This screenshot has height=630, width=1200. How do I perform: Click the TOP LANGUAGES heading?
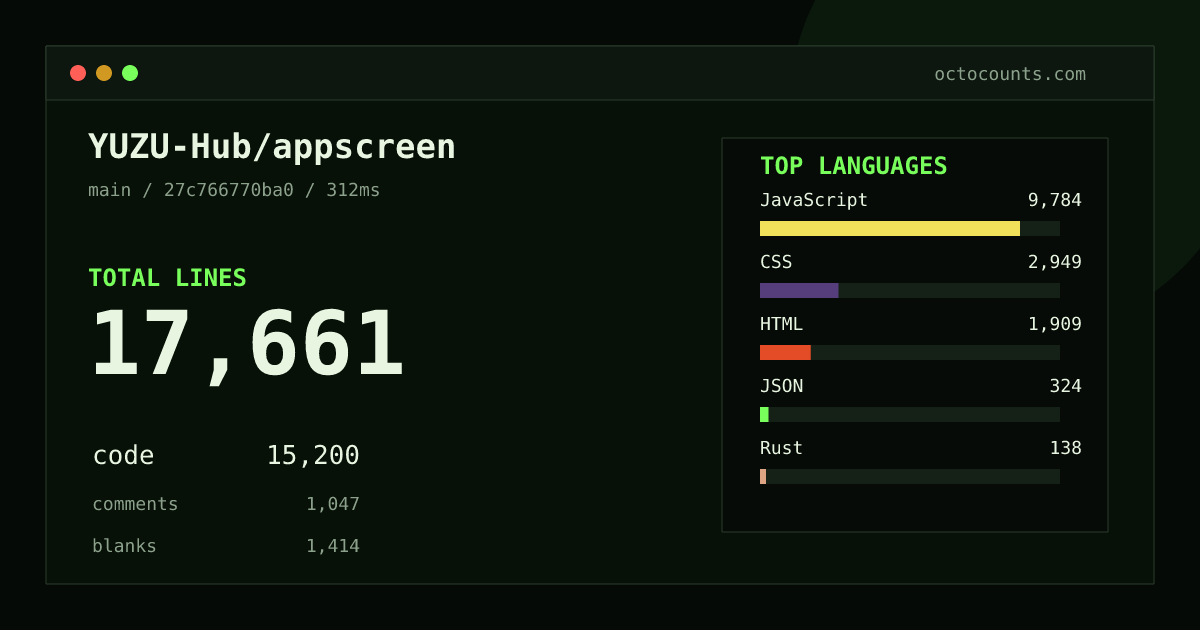853,166
